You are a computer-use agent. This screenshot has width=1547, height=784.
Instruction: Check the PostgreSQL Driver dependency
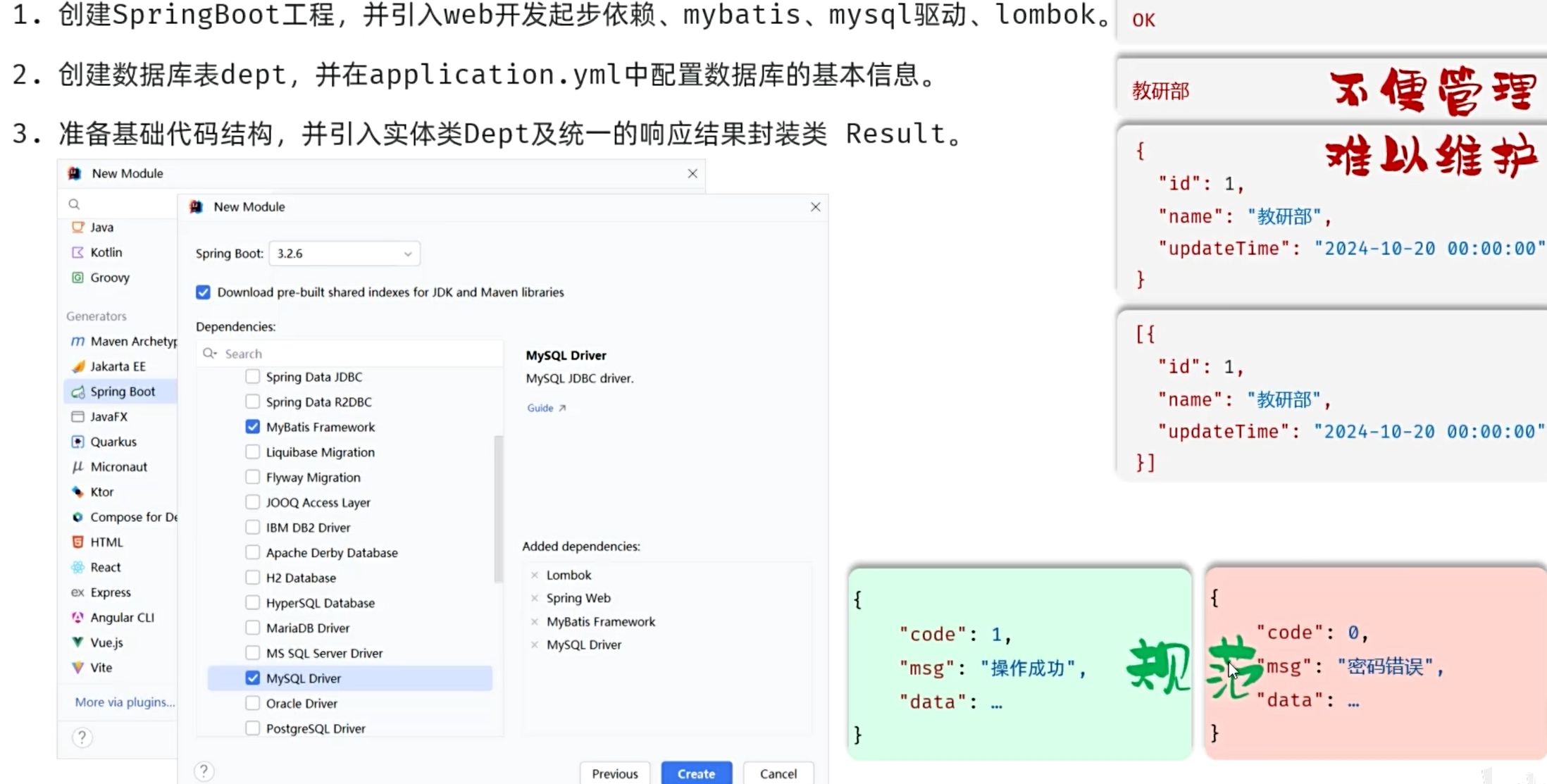252,728
